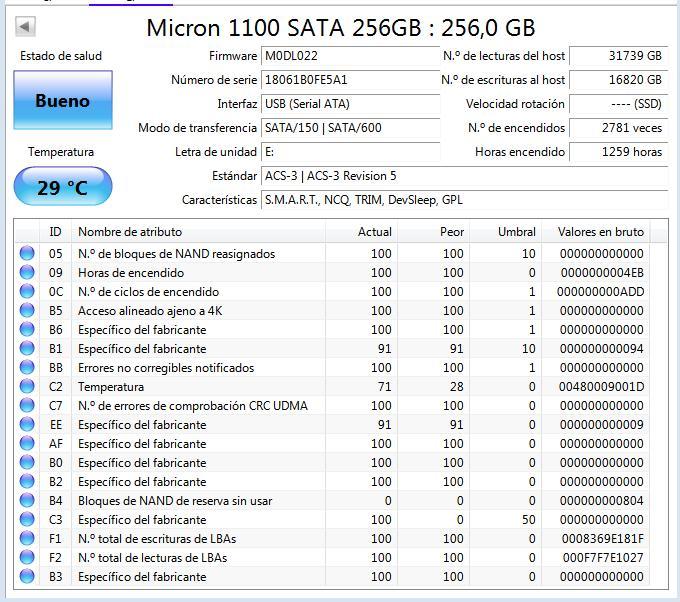The width and height of the screenshot is (680, 602).
Task: Select the row 'N.º de errores de comprobación CRC UDMA'
Action: pyautogui.click(x=333, y=406)
